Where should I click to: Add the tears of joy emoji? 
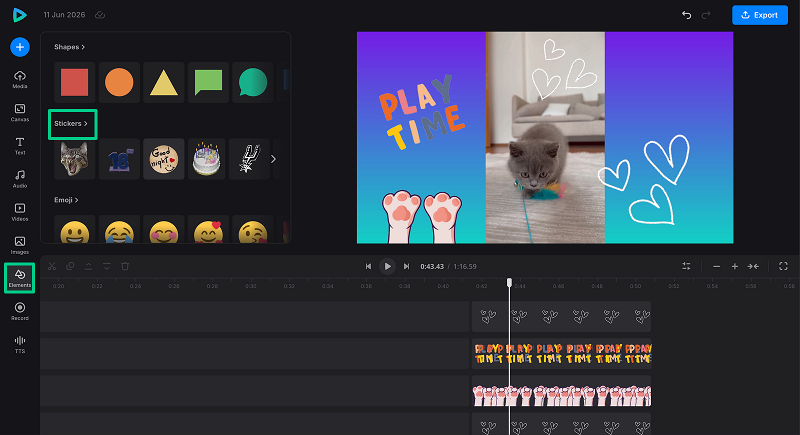119,230
